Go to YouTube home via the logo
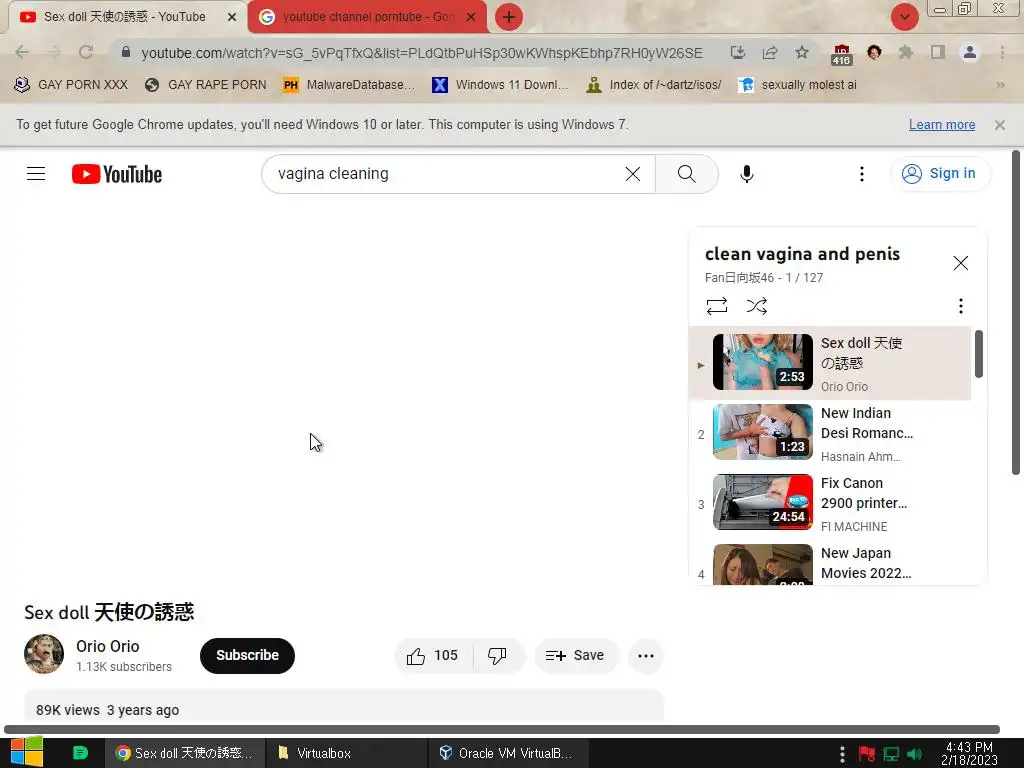The width and height of the screenshot is (1024, 768). click(117, 174)
